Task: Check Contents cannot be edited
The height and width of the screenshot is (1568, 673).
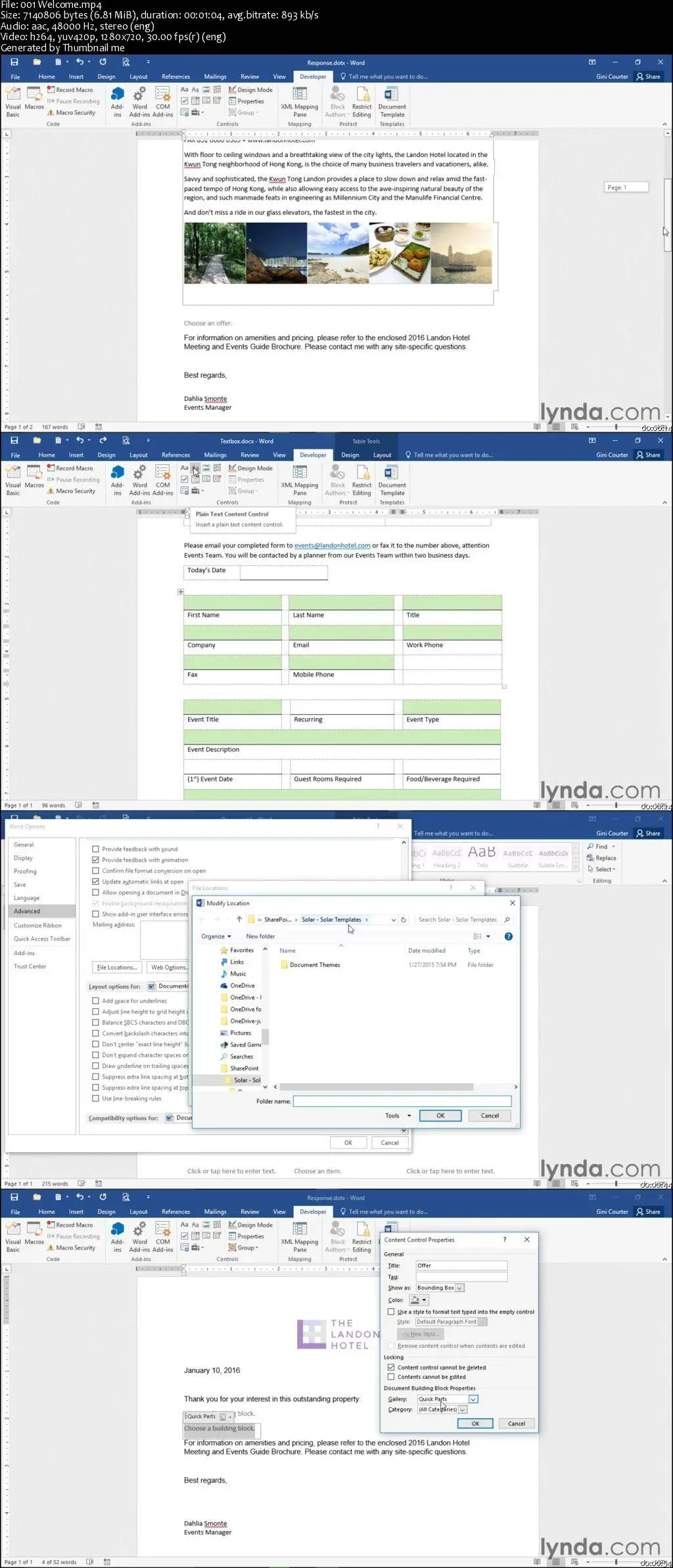Action: click(x=391, y=1377)
